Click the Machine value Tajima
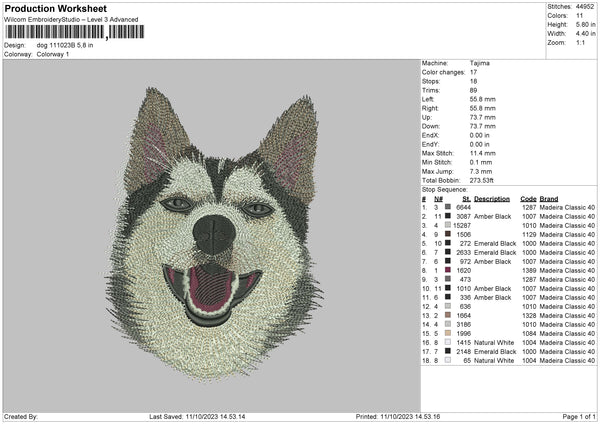Image resolution: width=600 pixels, height=424 pixels. pyautogui.click(x=480, y=63)
